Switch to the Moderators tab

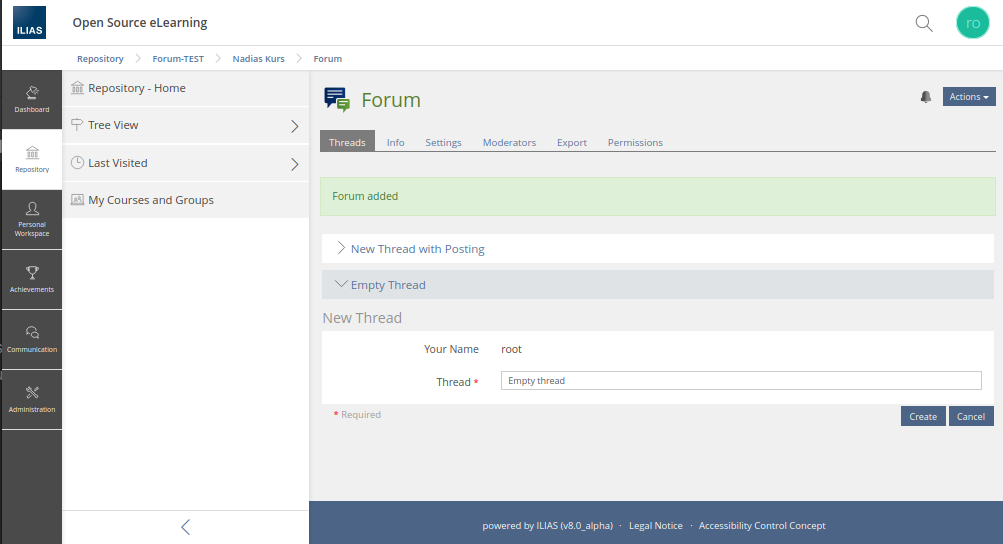coord(509,143)
